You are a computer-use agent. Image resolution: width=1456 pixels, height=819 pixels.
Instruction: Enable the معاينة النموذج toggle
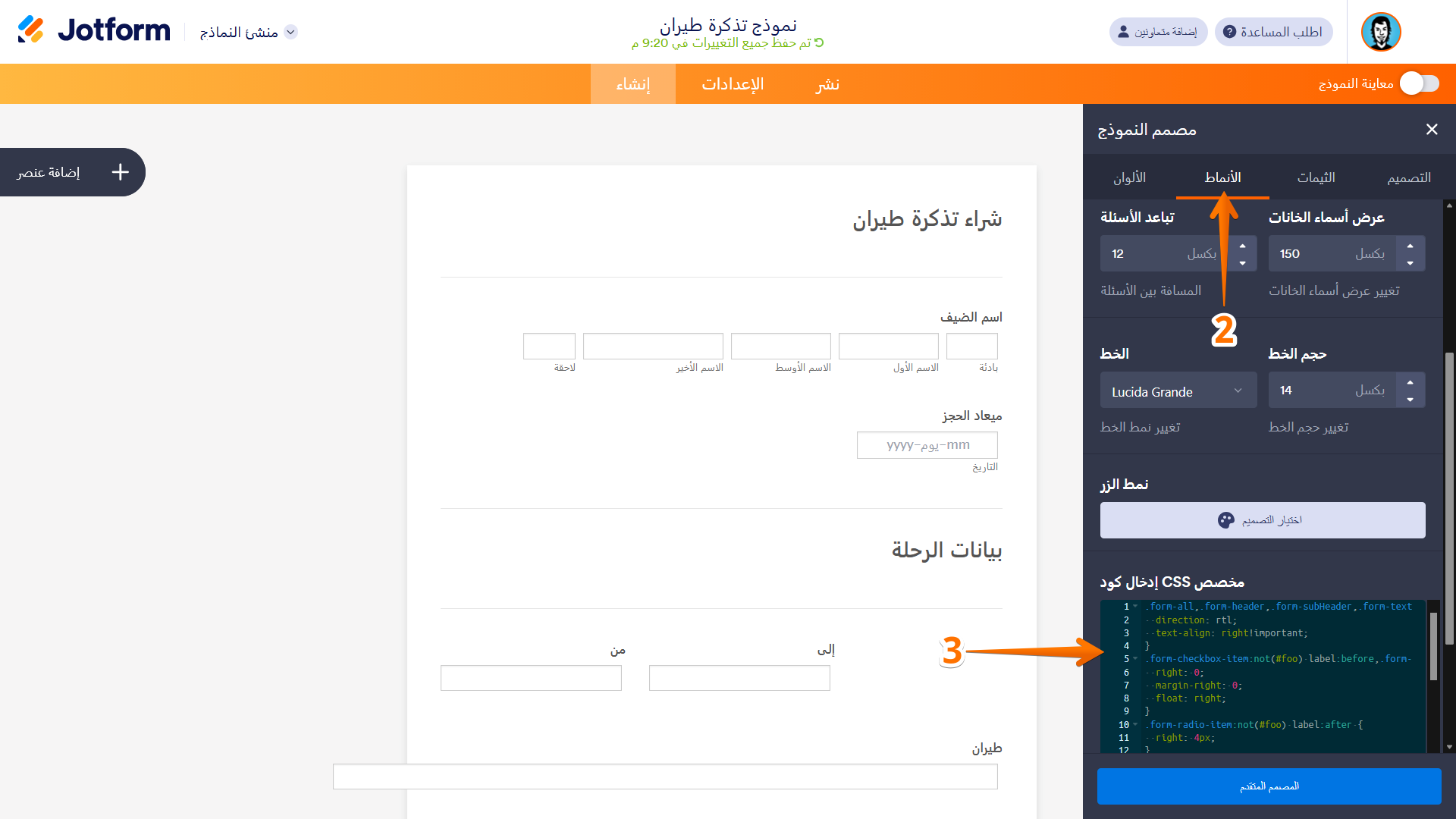pos(1419,84)
